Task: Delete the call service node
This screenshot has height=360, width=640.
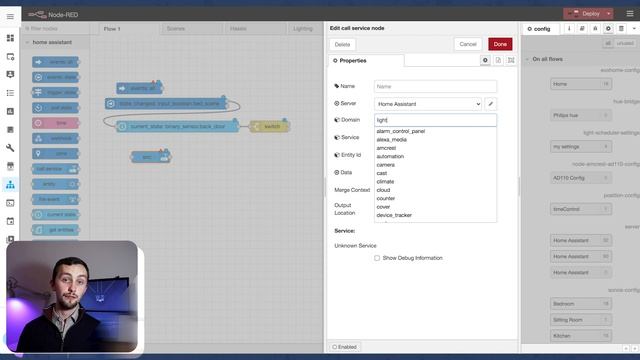Action: click(x=342, y=44)
